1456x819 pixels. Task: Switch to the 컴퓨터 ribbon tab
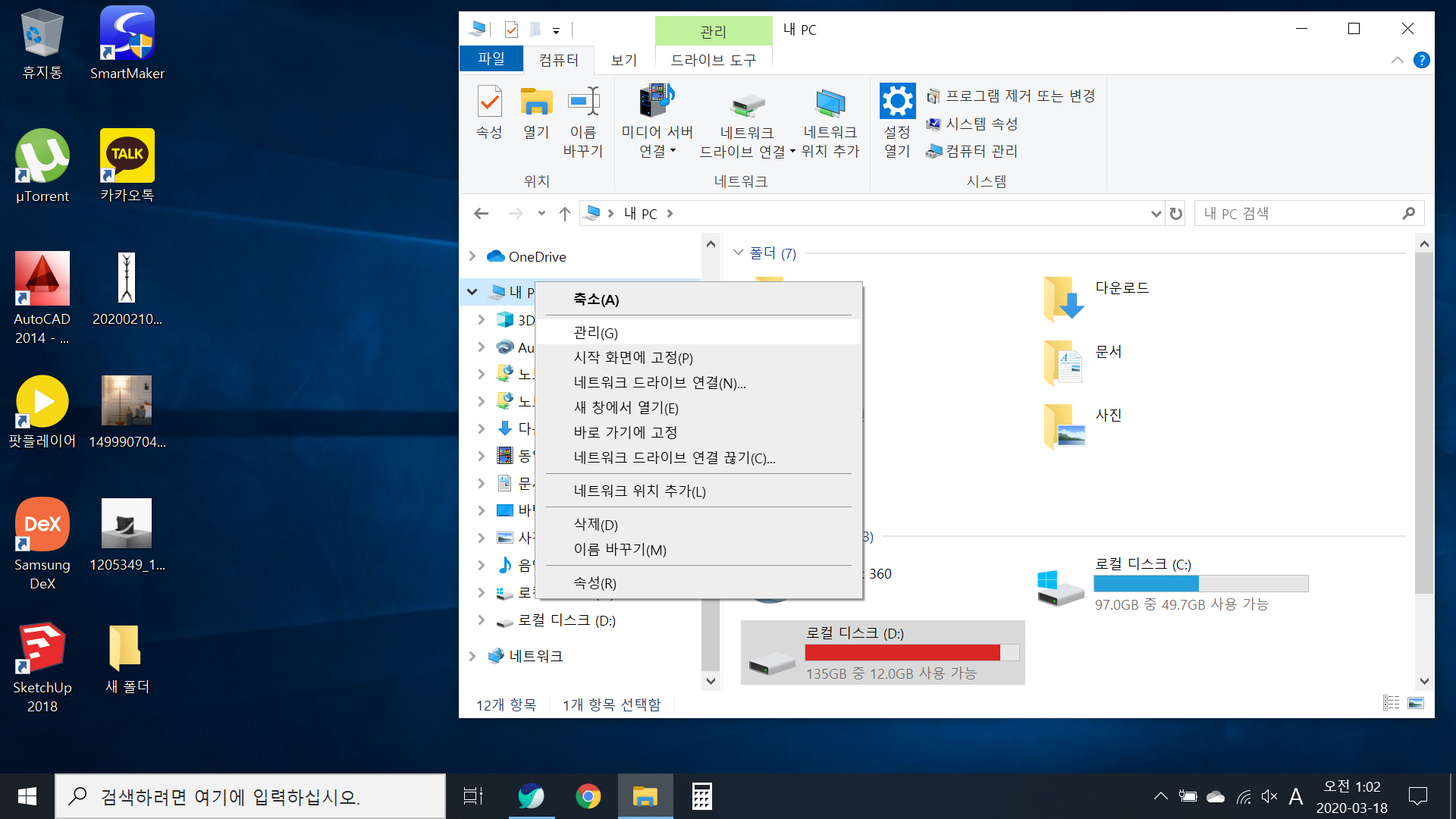[x=559, y=59]
